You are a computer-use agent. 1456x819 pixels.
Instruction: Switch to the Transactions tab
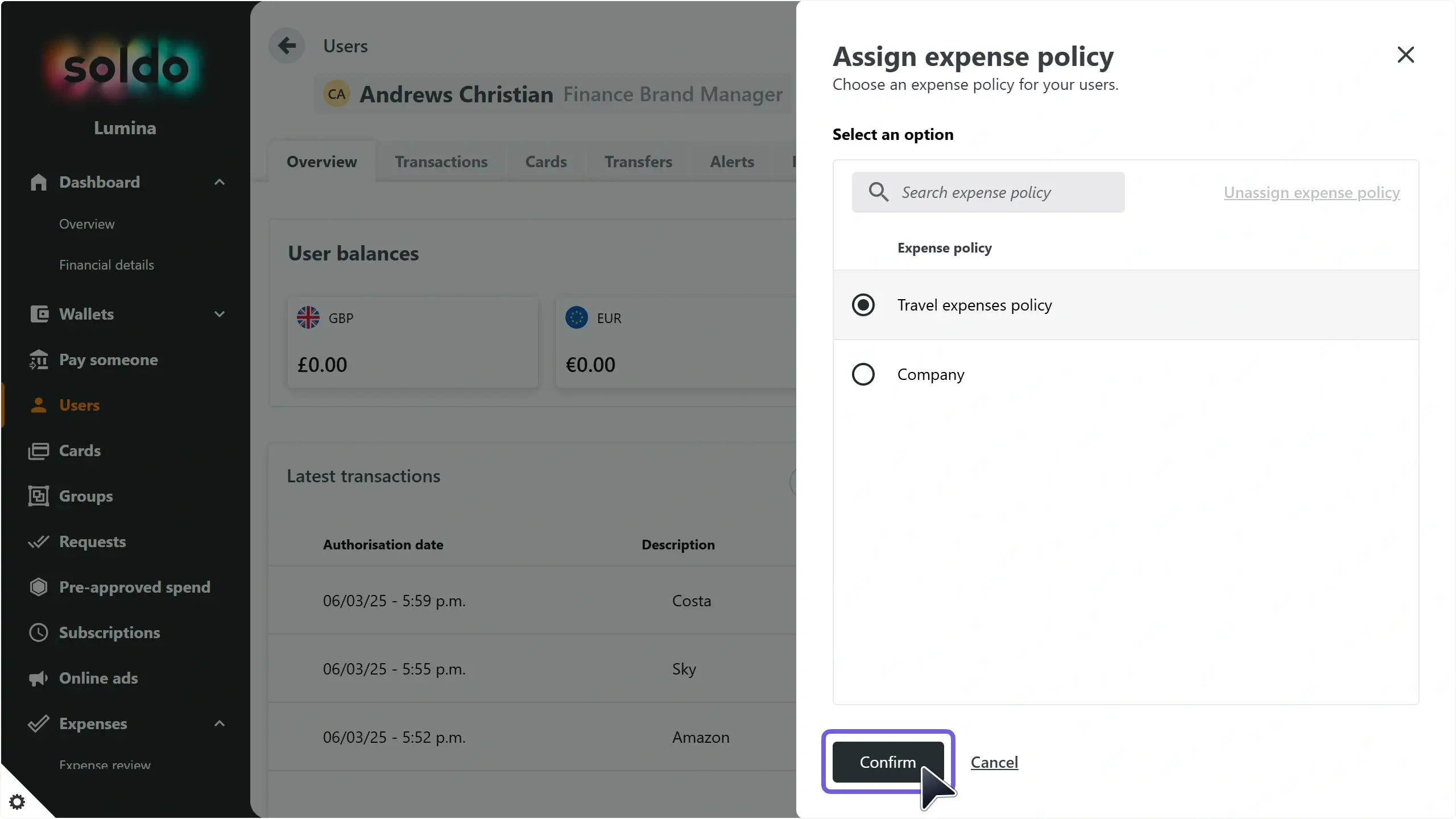pos(441,162)
